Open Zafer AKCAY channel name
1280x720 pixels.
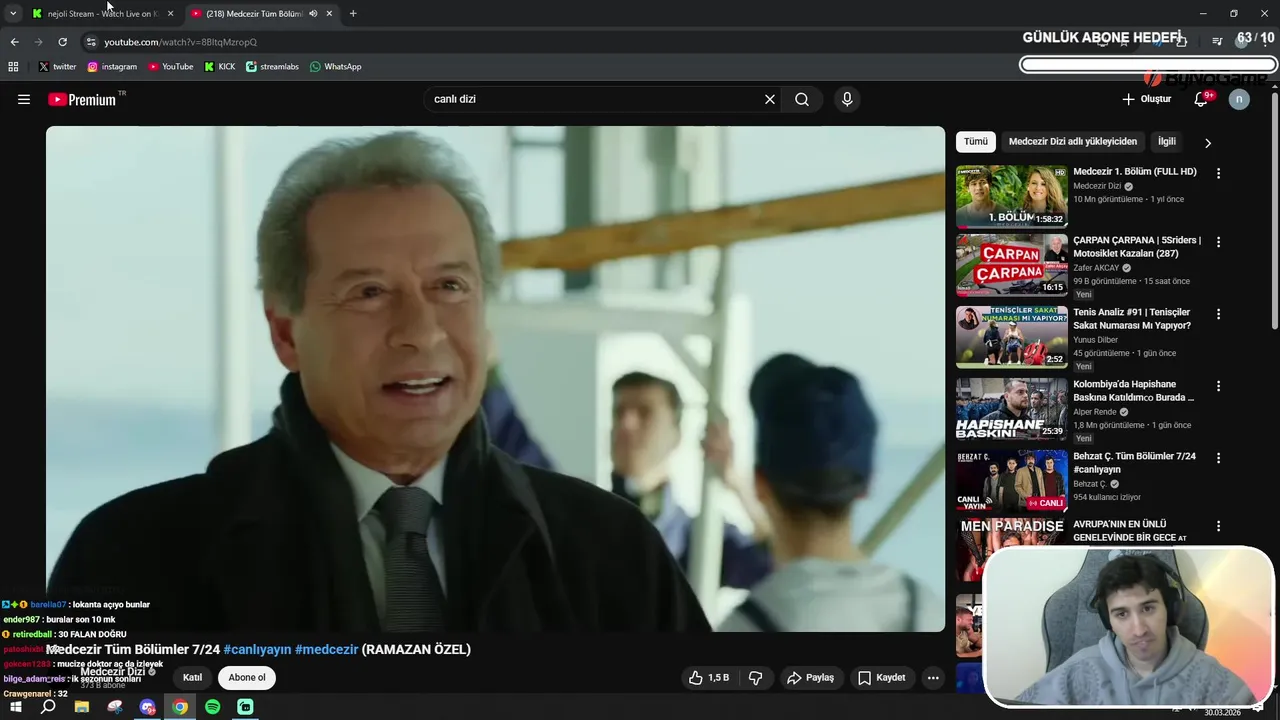(x=1096, y=268)
